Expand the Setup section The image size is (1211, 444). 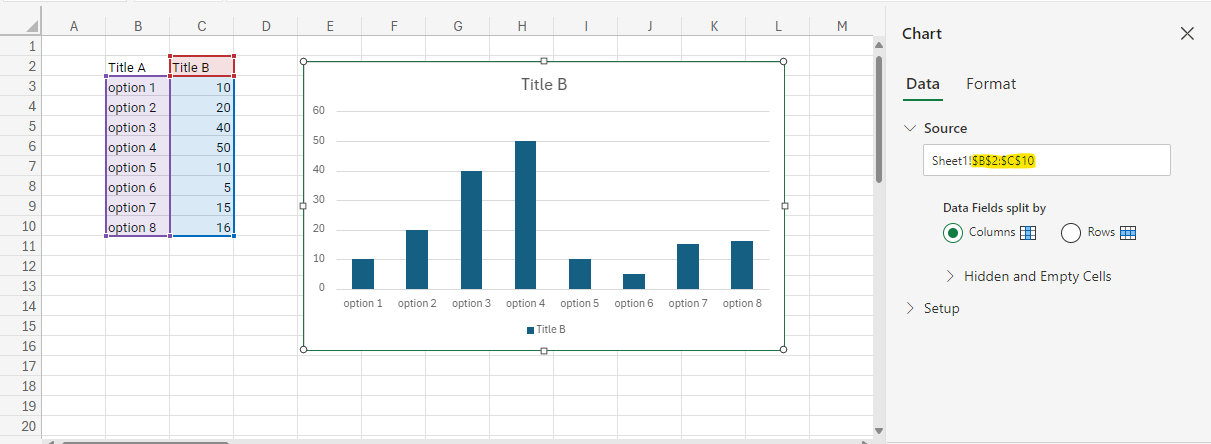[910, 308]
